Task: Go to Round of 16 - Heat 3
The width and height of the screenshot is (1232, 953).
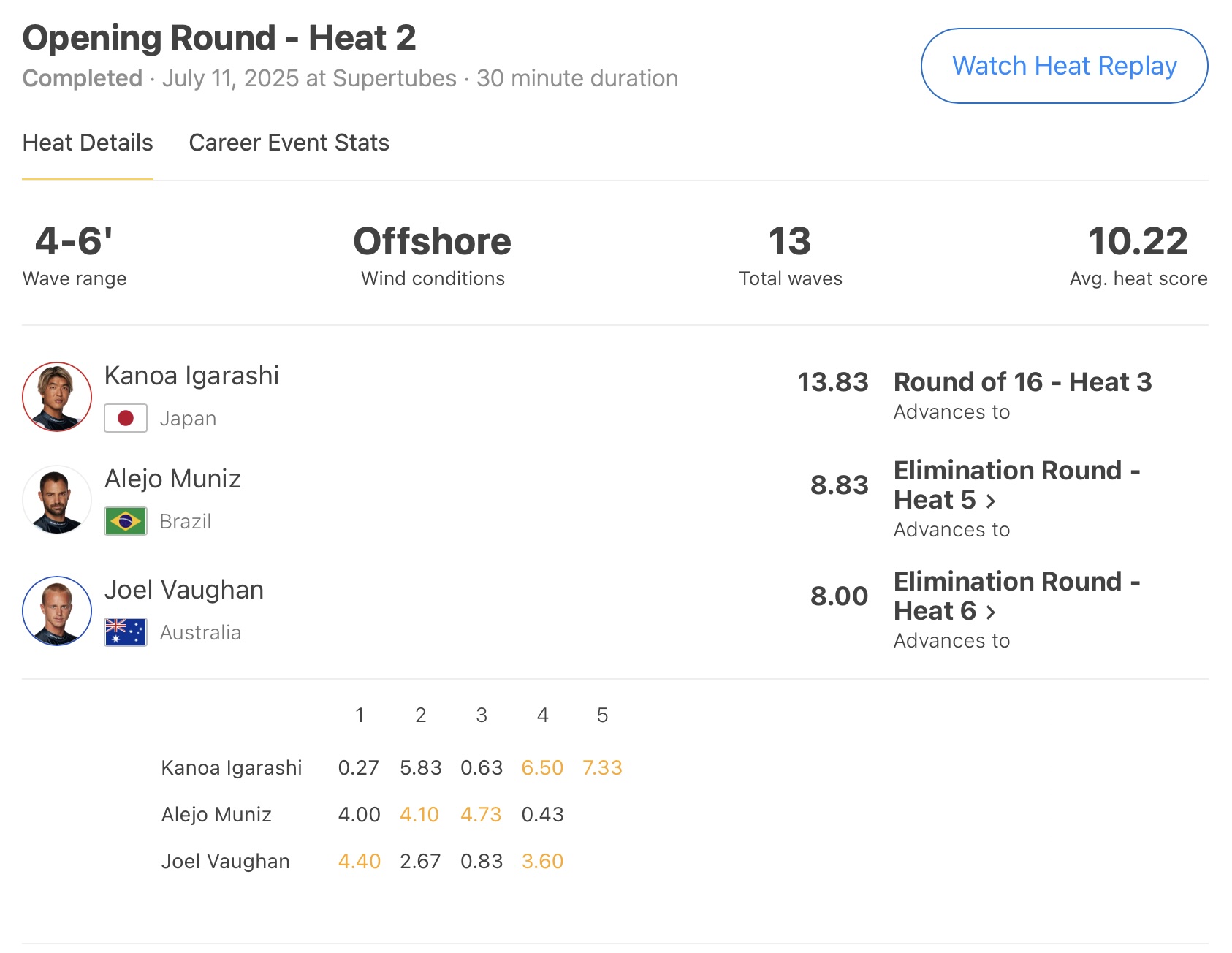Action: click(1022, 382)
